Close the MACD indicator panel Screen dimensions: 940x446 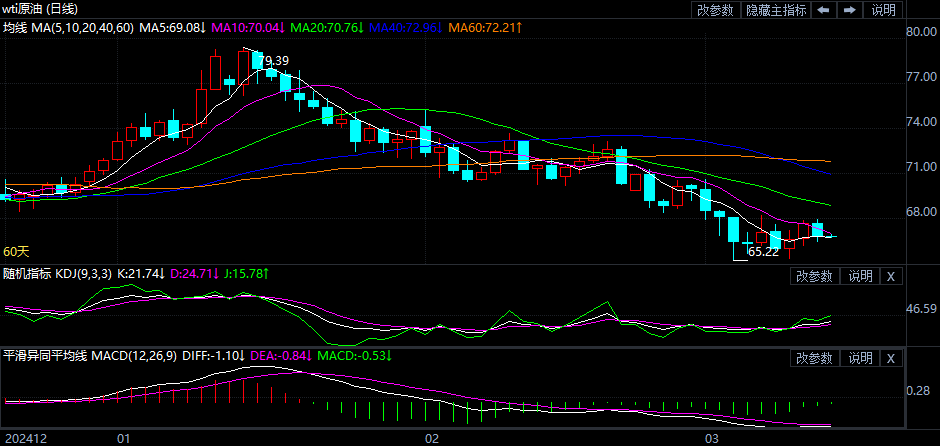pos(891,358)
